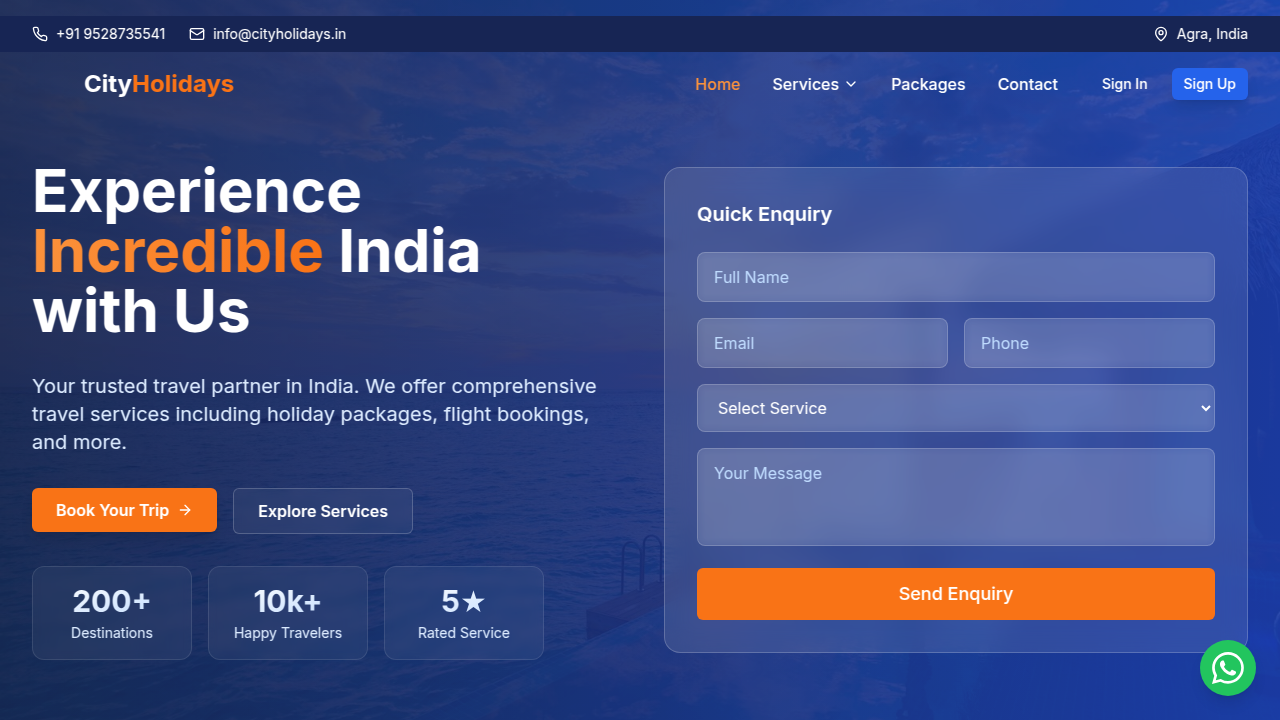Click the info@cityholidays.in email address

pos(279,34)
